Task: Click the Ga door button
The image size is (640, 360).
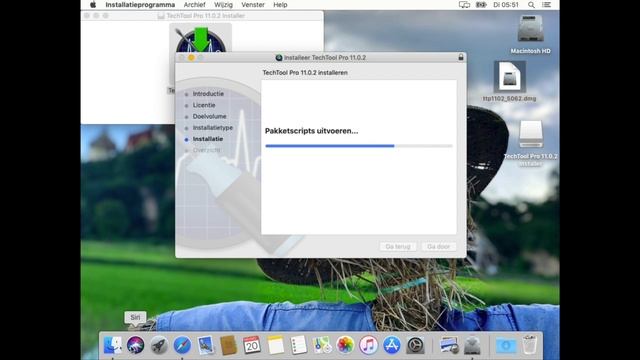Action: pyautogui.click(x=438, y=247)
